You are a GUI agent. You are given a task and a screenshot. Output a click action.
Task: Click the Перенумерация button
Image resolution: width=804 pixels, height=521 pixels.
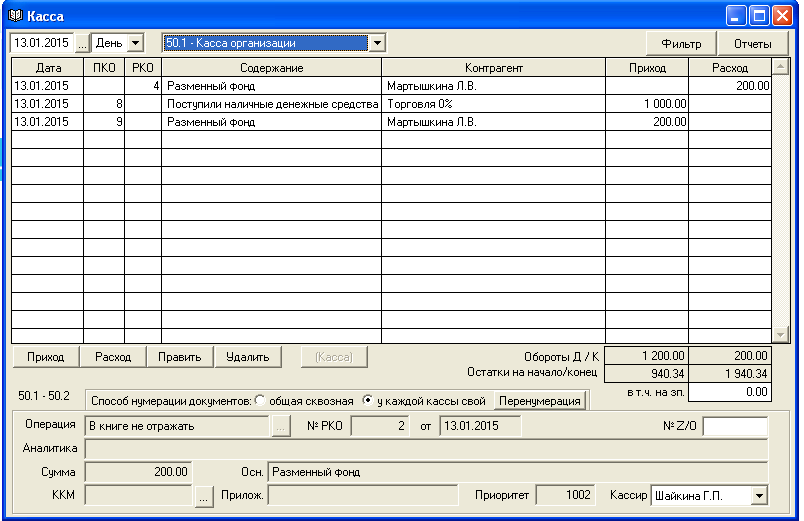pyautogui.click(x=540, y=401)
